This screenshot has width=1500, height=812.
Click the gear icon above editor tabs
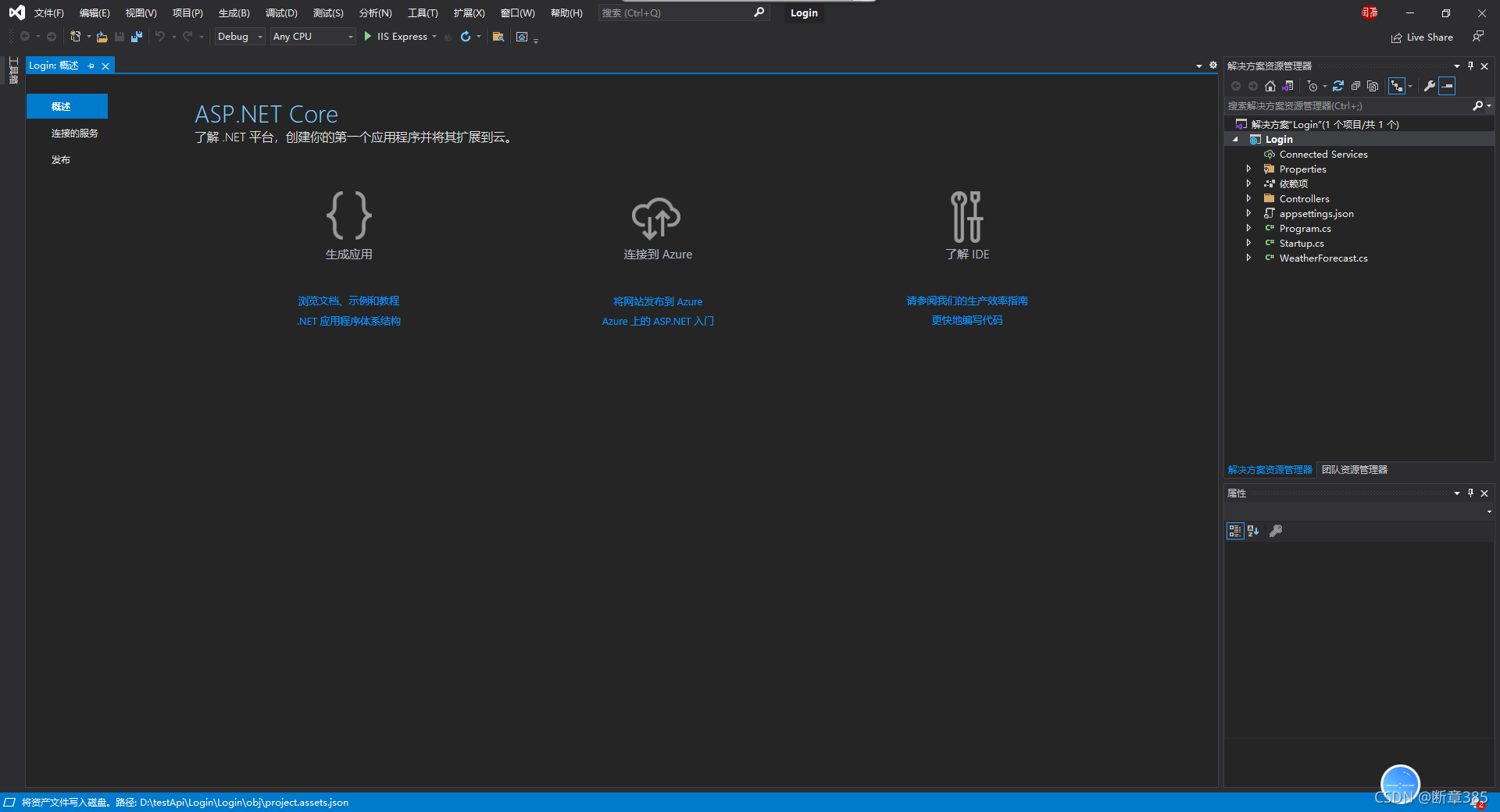[1213, 66]
